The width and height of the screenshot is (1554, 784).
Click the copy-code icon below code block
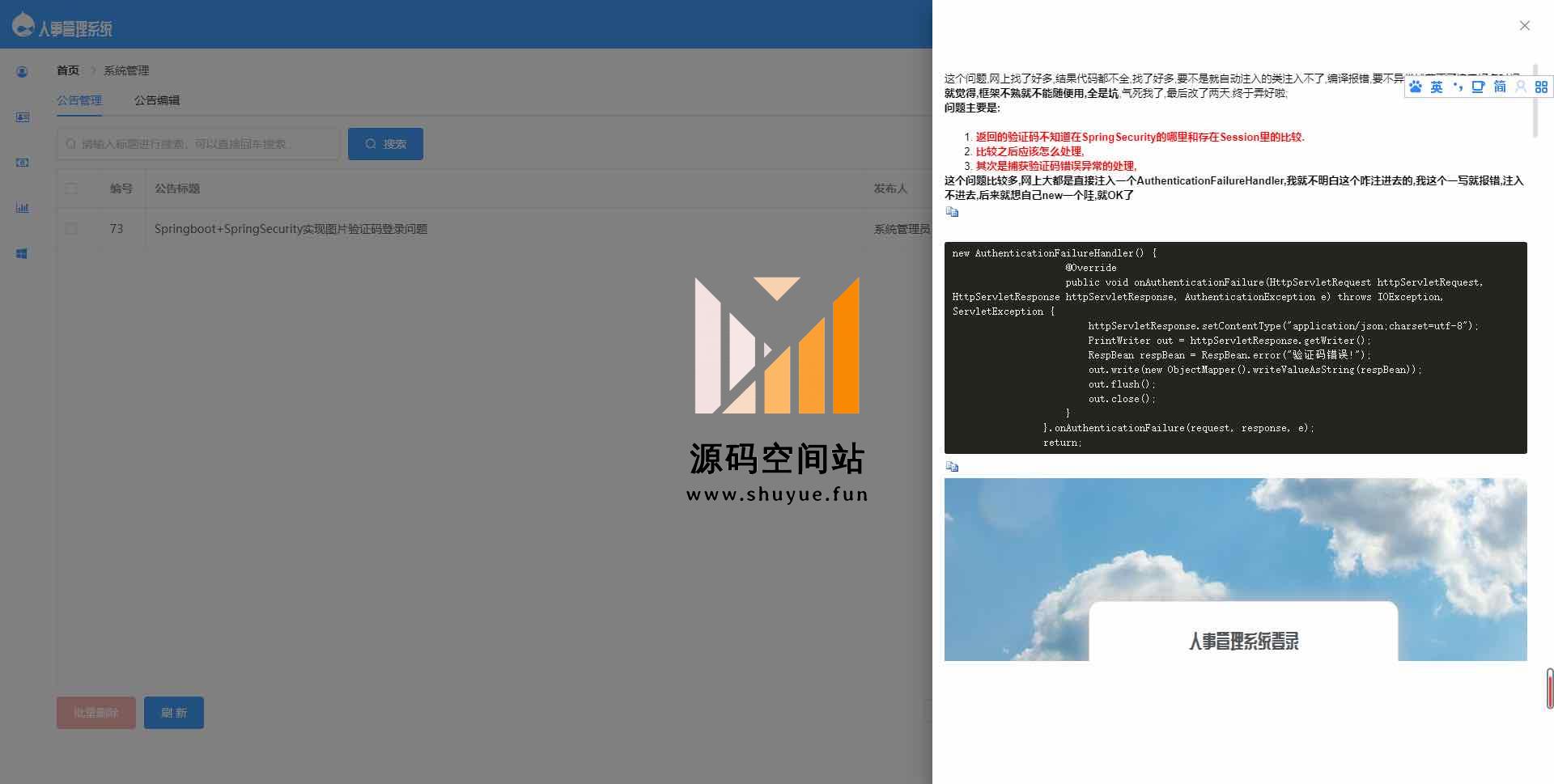point(952,467)
